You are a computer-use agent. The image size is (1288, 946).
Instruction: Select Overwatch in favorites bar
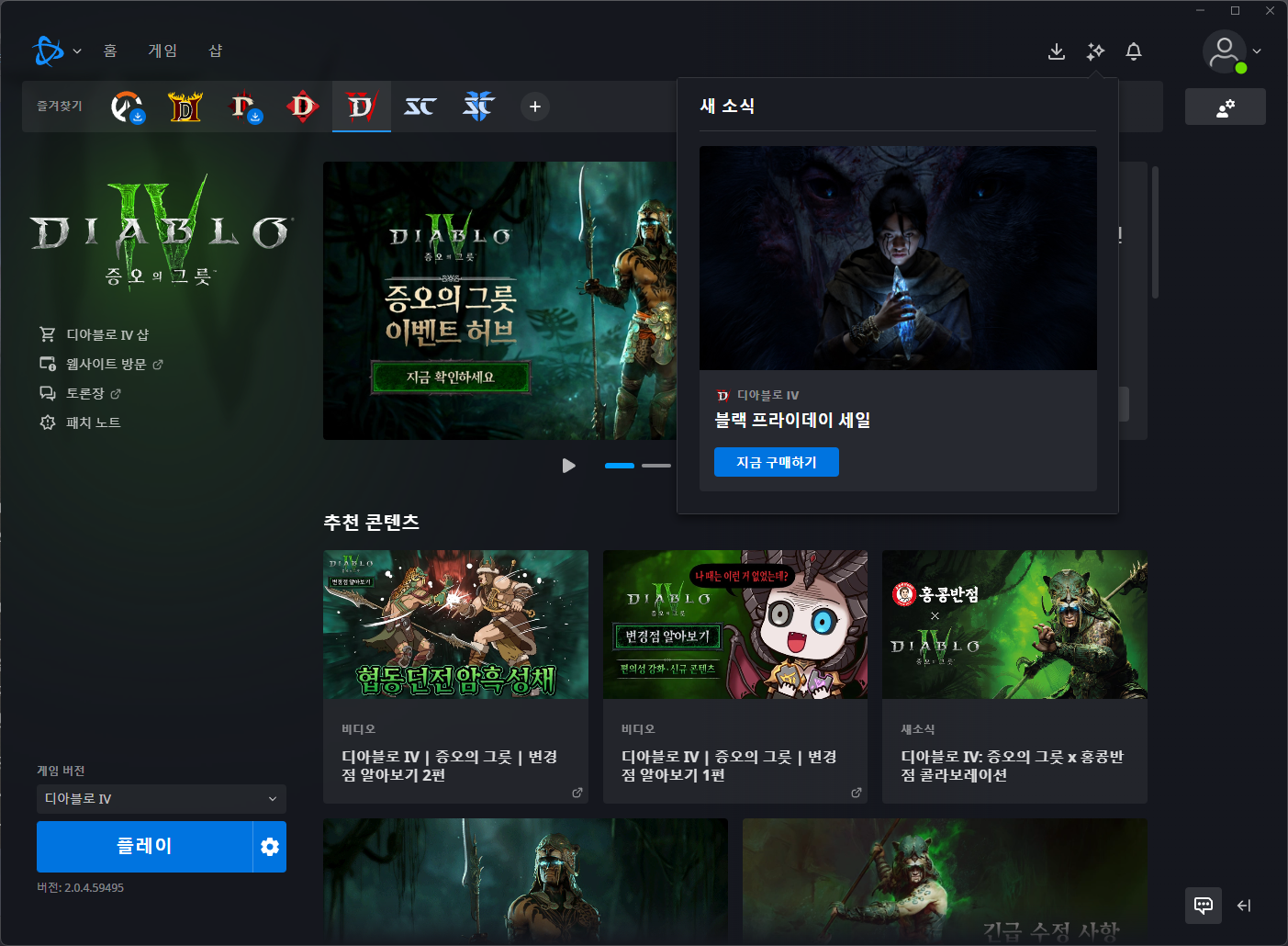click(x=128, y=107)
